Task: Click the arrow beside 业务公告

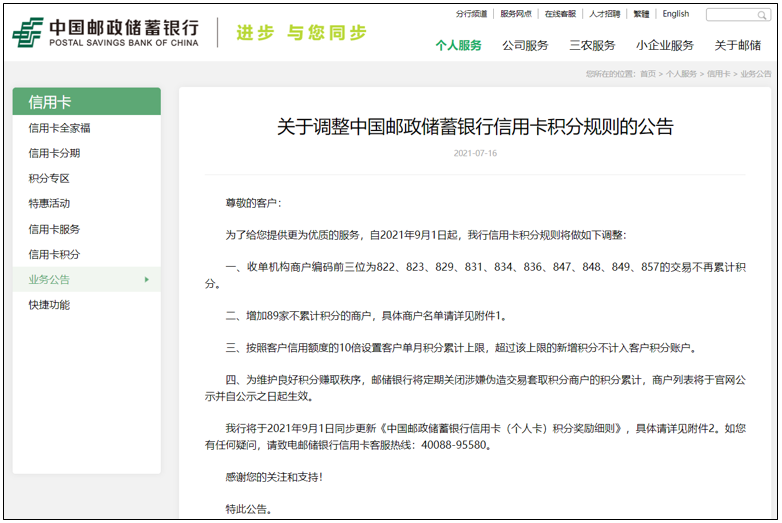Action: [147, 280]
